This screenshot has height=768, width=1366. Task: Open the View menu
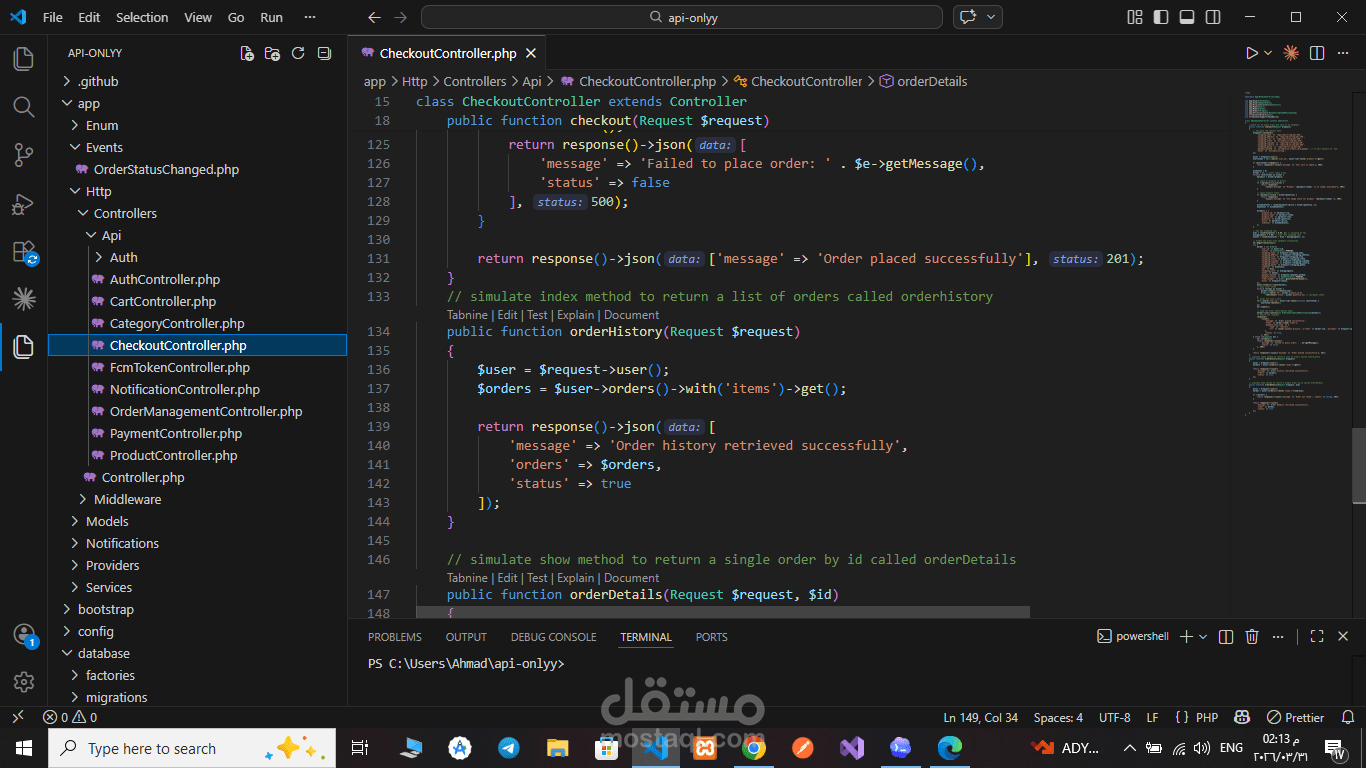coord(197,17)
